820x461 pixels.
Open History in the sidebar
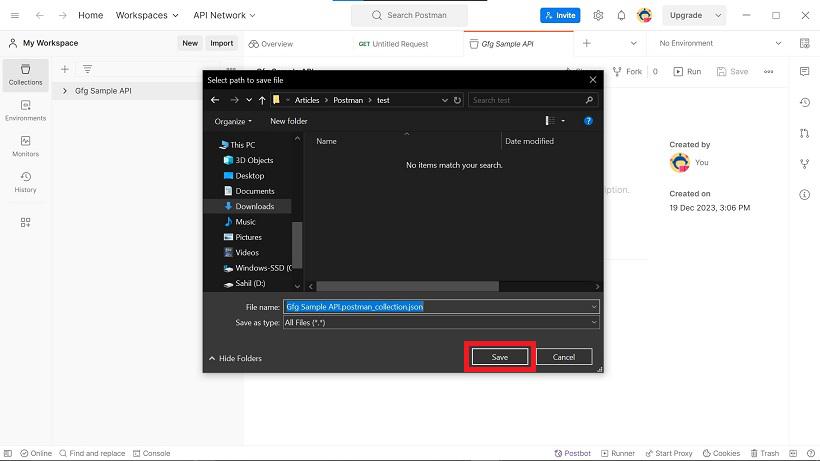[x=25, y=182]
